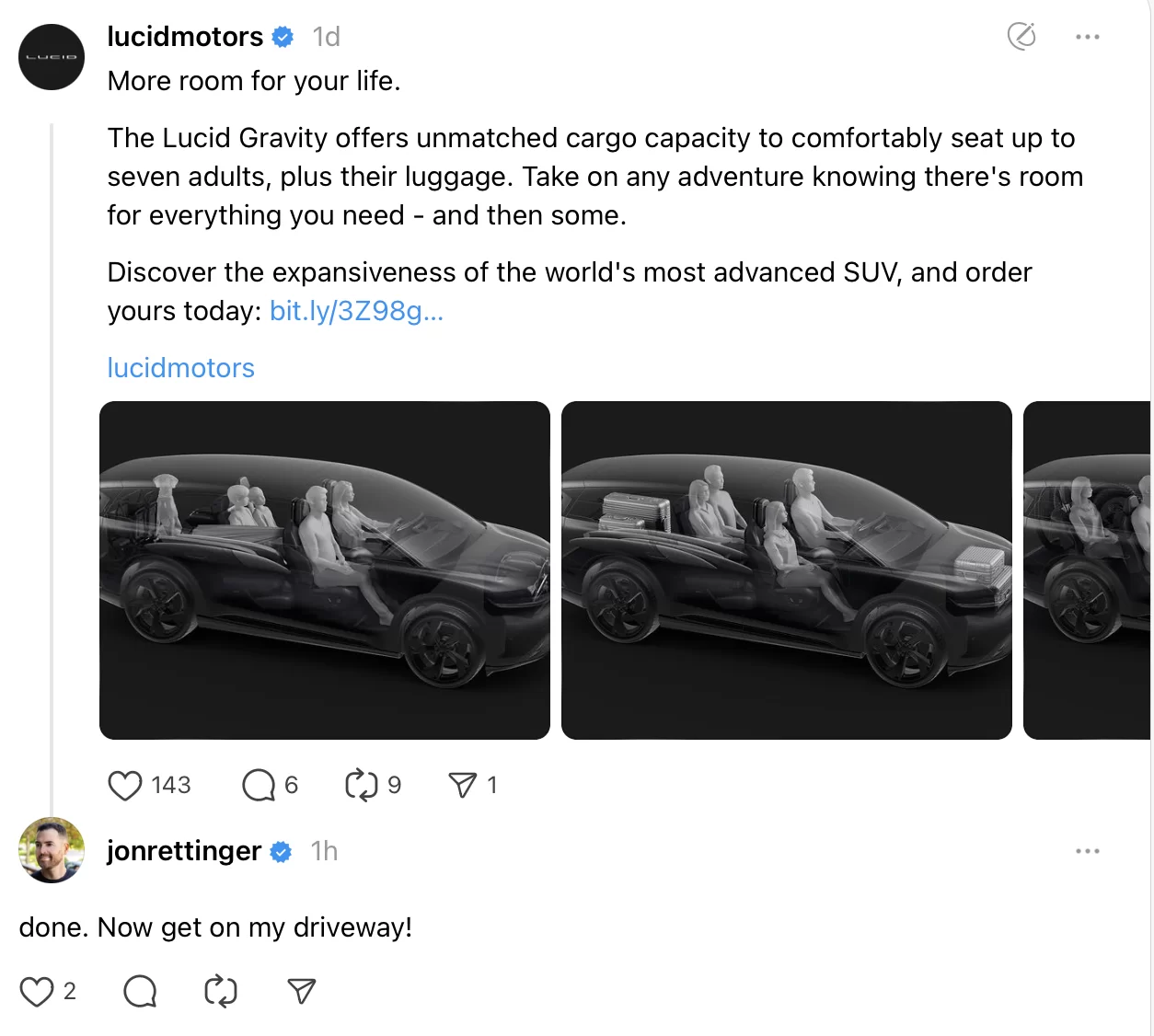
Task: View the partially visible third car image
Action: coord(1087,570)
